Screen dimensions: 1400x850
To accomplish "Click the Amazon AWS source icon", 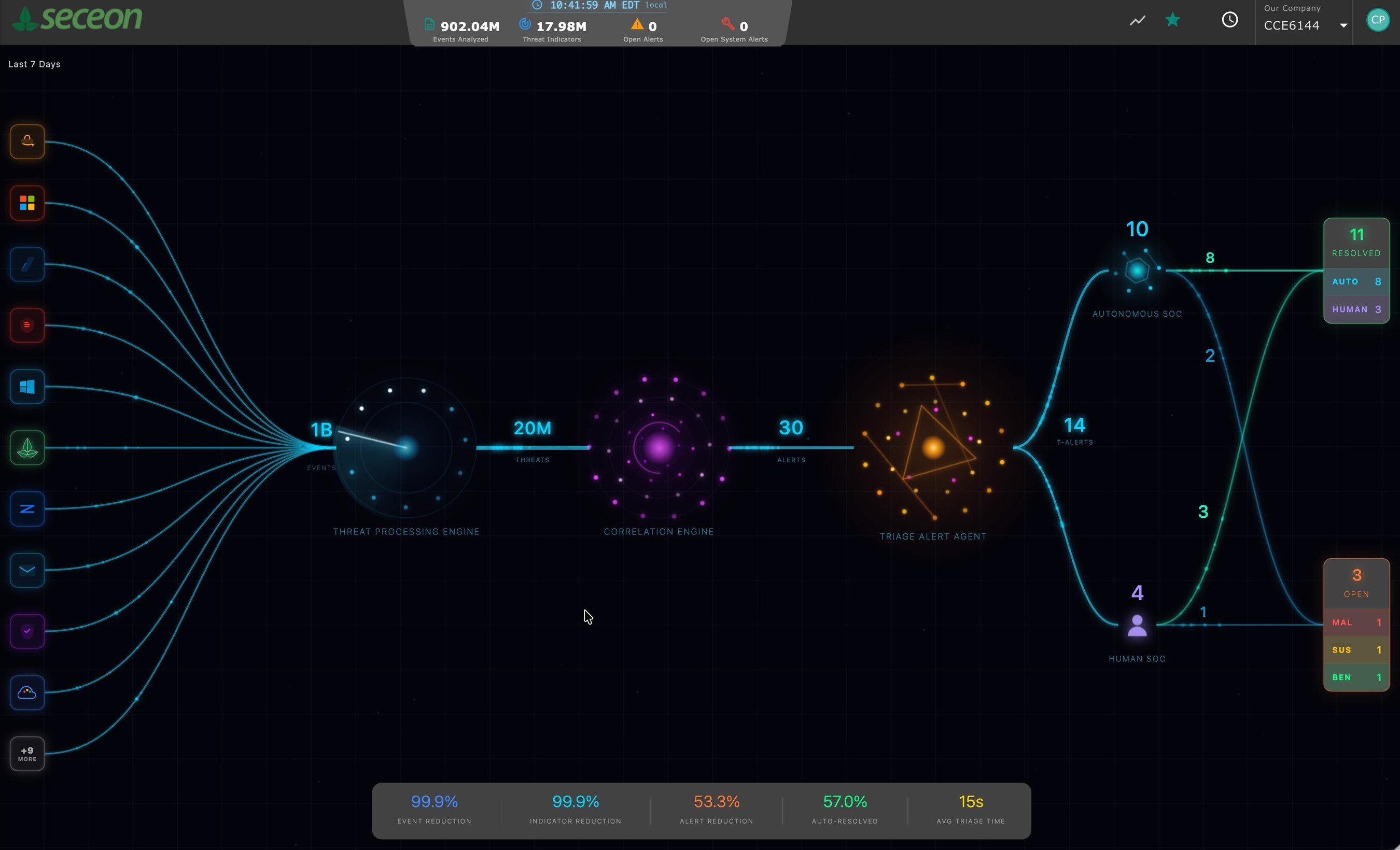I will 27,141.
